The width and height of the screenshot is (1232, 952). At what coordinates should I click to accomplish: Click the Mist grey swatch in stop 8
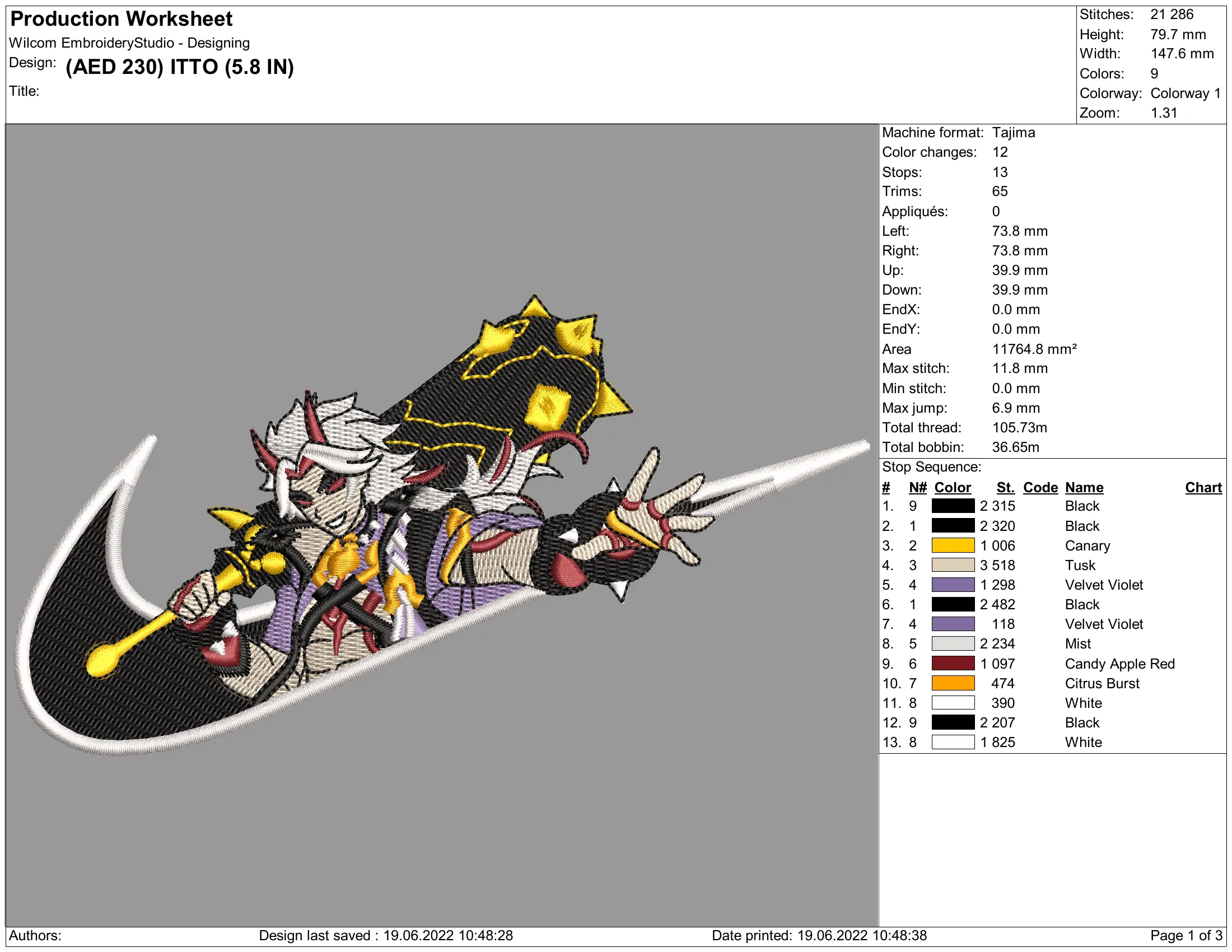point(953,643)
